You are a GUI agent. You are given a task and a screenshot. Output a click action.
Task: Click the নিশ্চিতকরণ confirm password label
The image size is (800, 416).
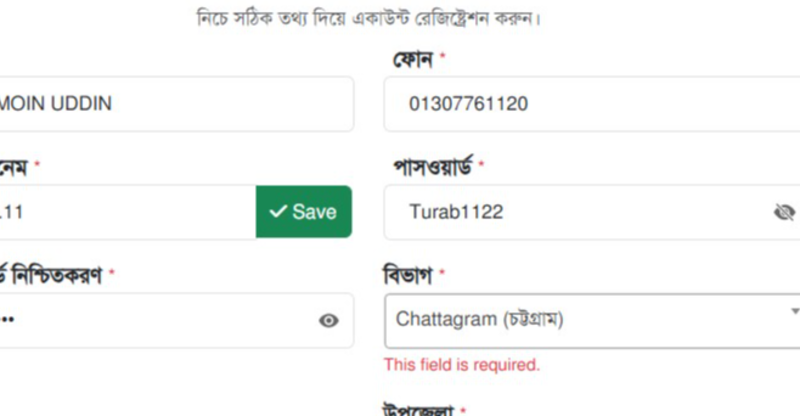50,273
